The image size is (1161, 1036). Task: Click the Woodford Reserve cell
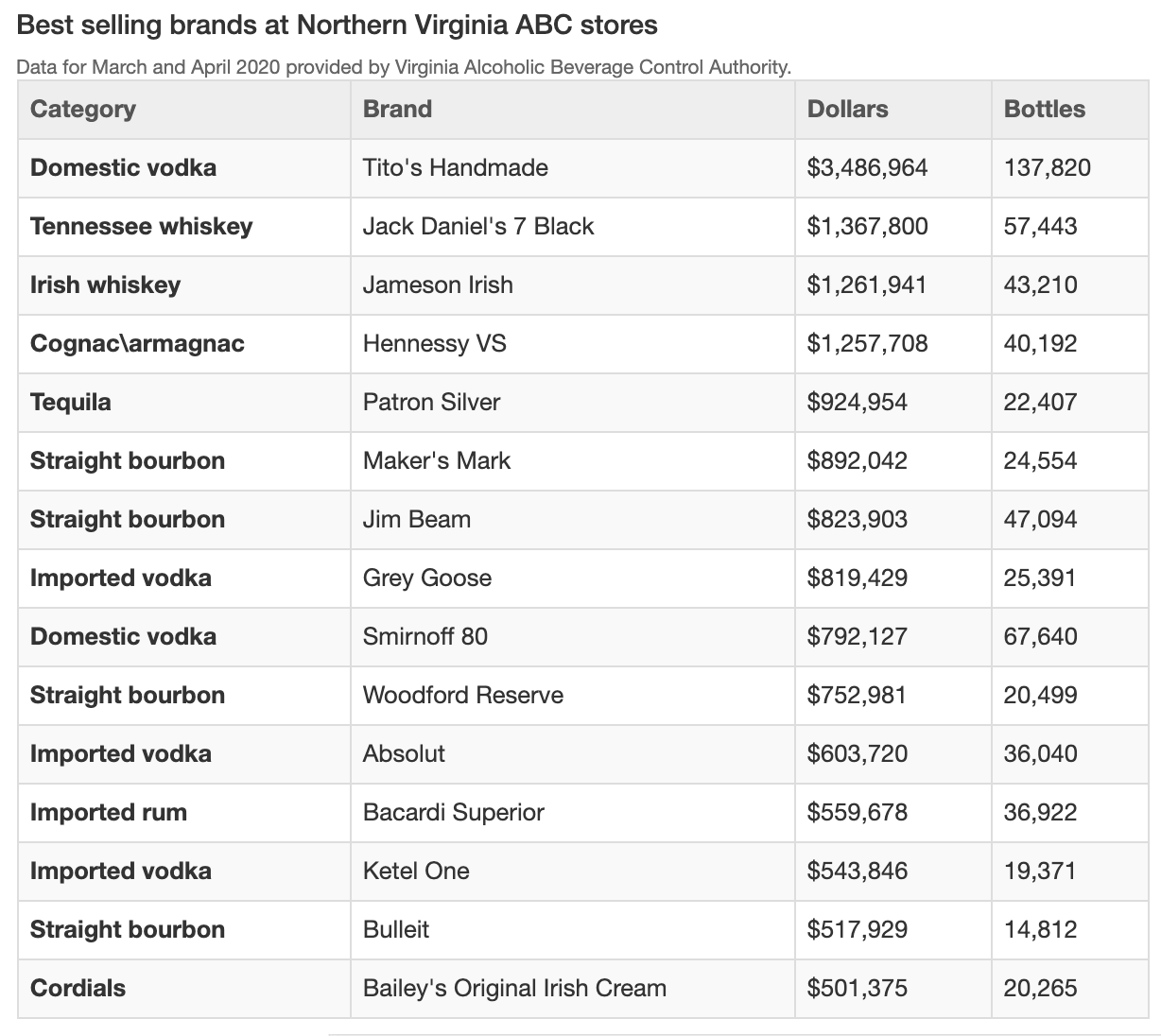click(x=462, y=696)
